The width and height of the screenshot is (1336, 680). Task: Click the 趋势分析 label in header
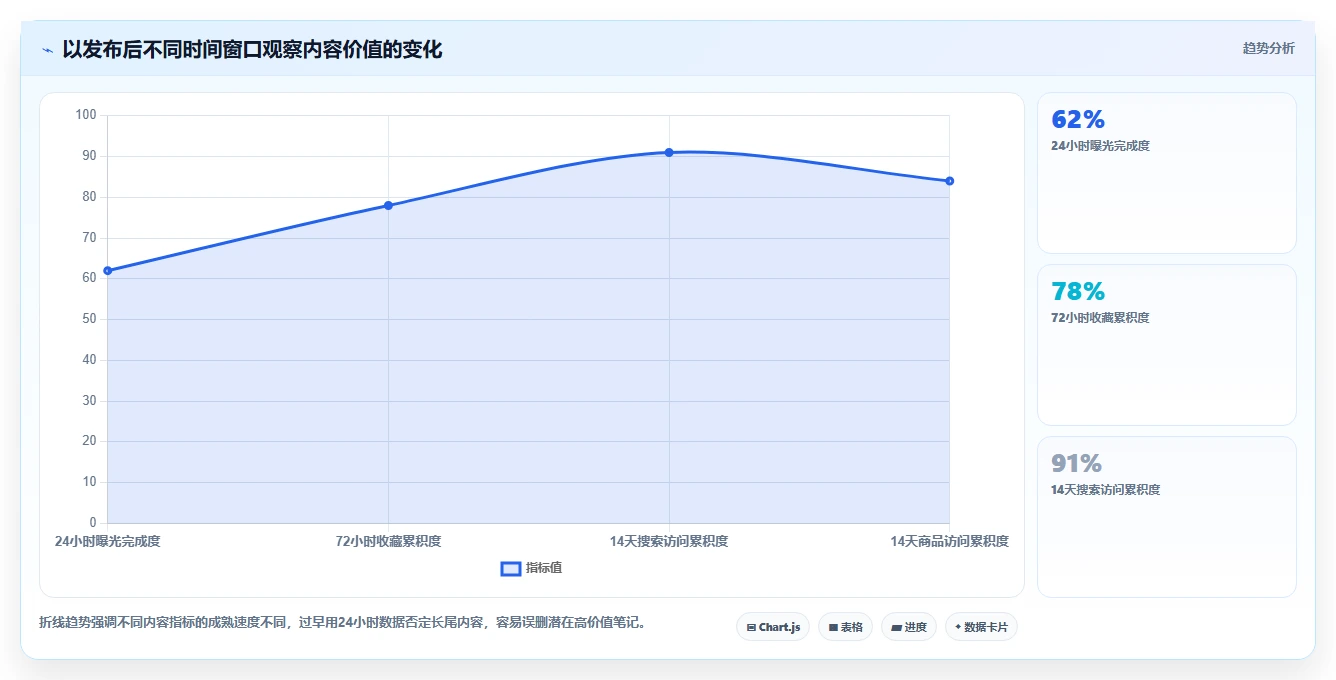tap(1268, 48)
